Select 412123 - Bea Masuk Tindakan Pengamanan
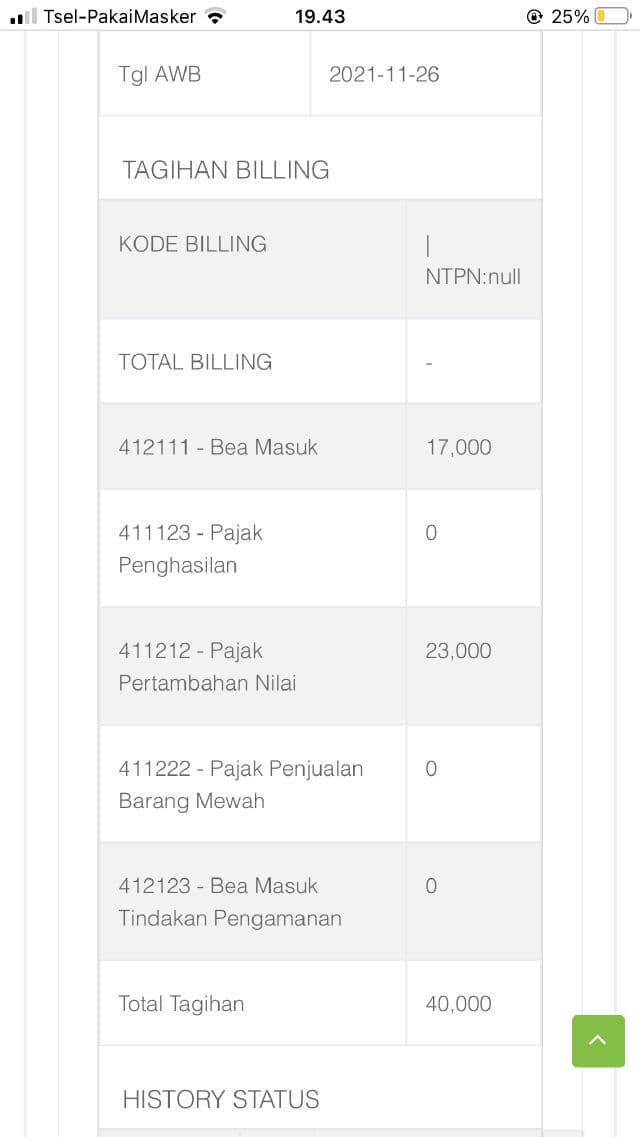Screen dimensions: 640x1137 pos(230,901)
